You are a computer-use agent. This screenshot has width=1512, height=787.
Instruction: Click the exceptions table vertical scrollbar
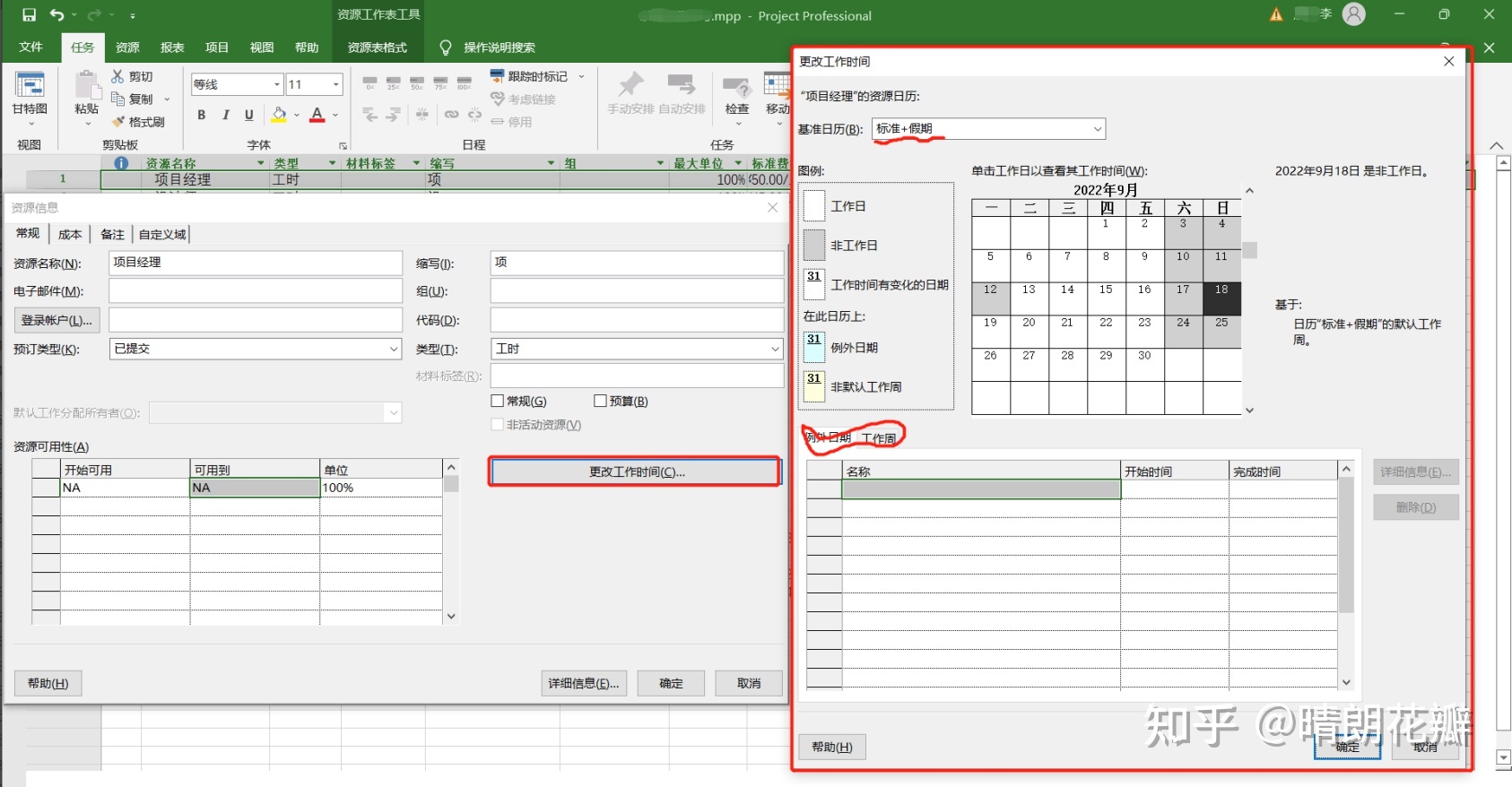(1346, 575)
